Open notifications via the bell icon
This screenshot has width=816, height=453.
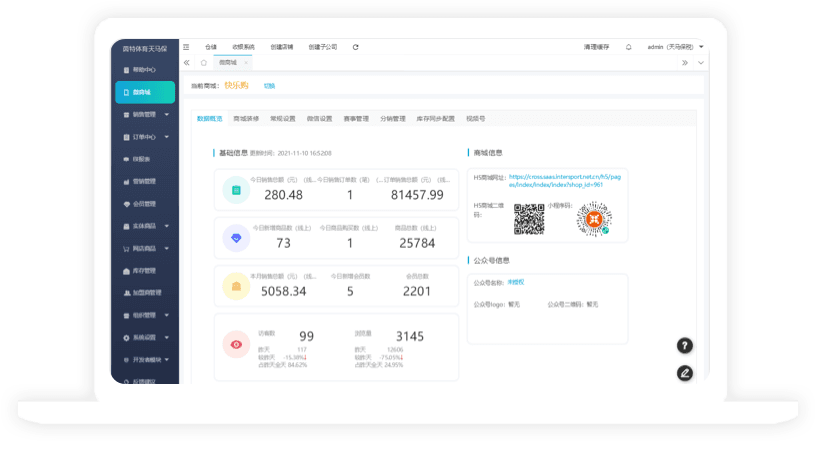pos(628,47)
